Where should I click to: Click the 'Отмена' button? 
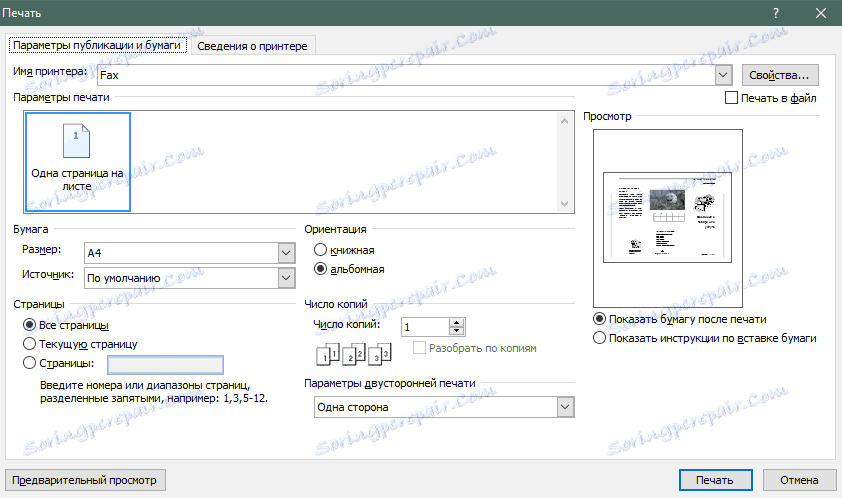point(800,480)
